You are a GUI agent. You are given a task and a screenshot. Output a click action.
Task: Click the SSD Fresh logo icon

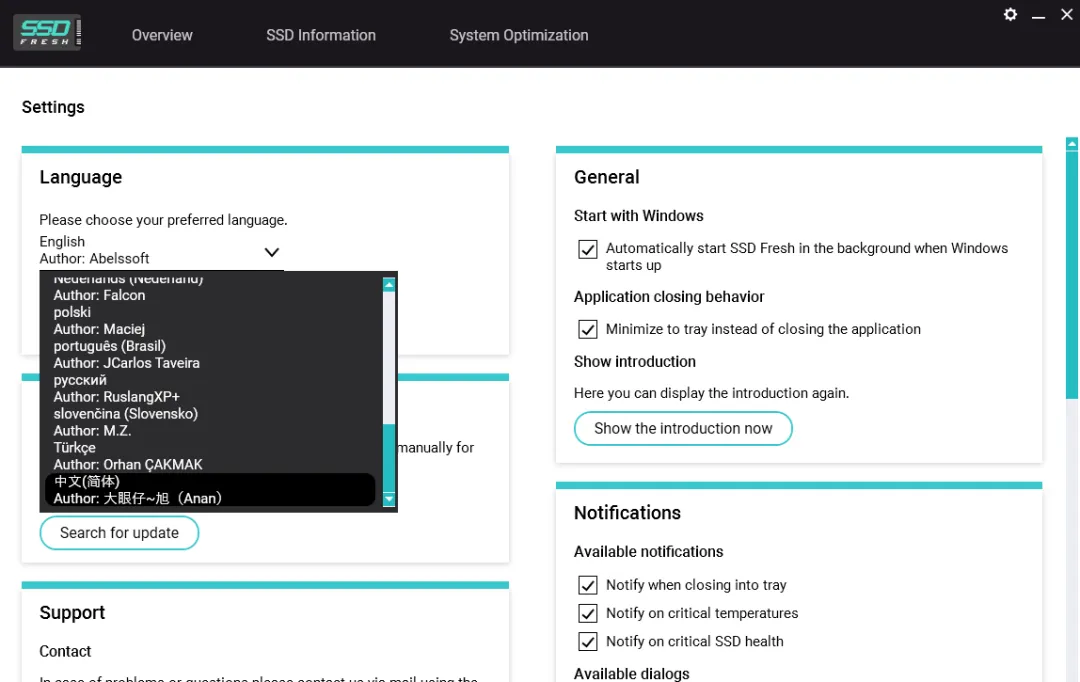47,32
